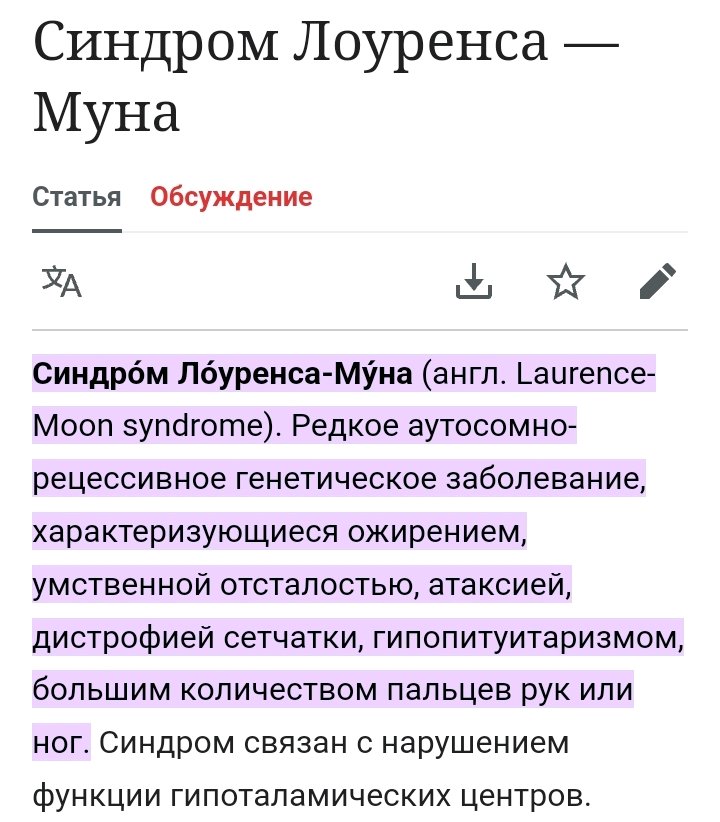This screenshot has height=822, width=720.
Task: Tap the download page icon
Action: click(474, 283)
